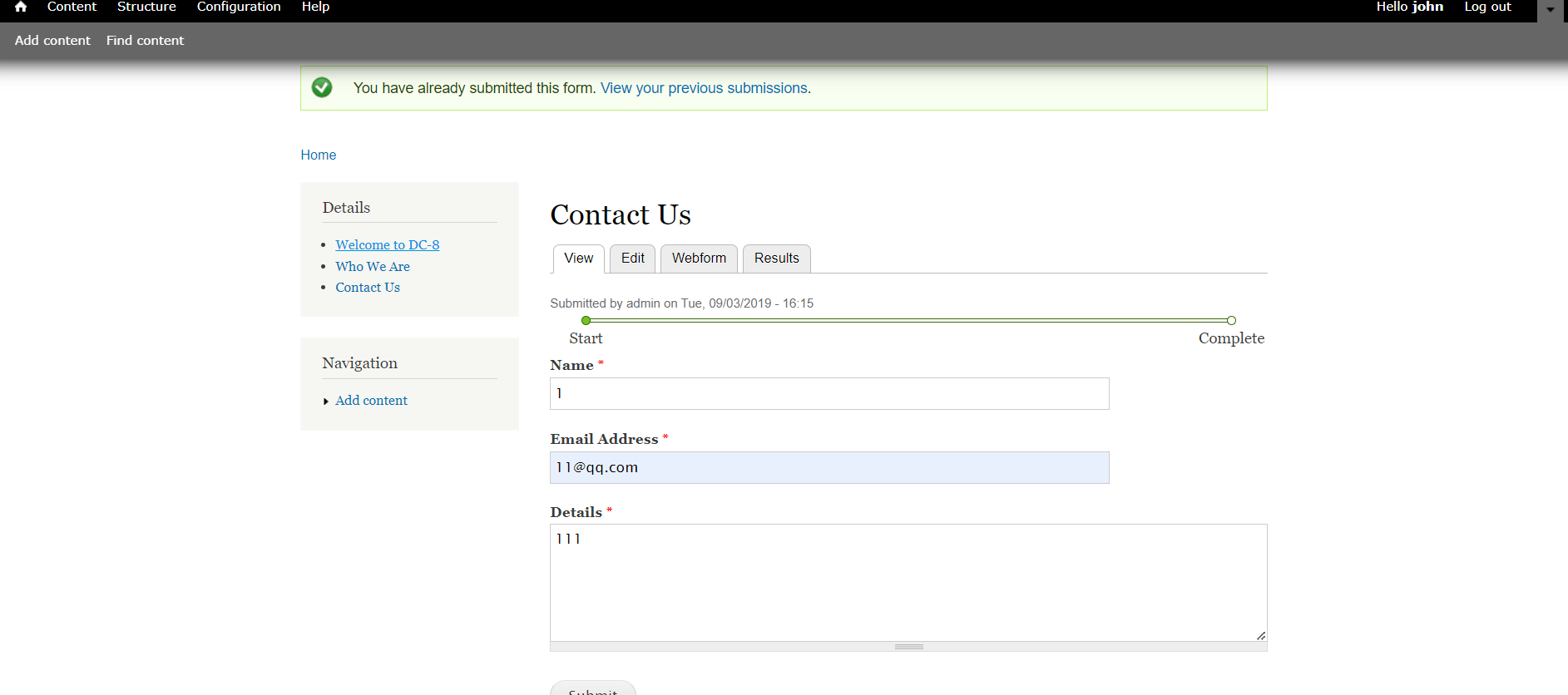Switch to the Results tab

point(777,259)
